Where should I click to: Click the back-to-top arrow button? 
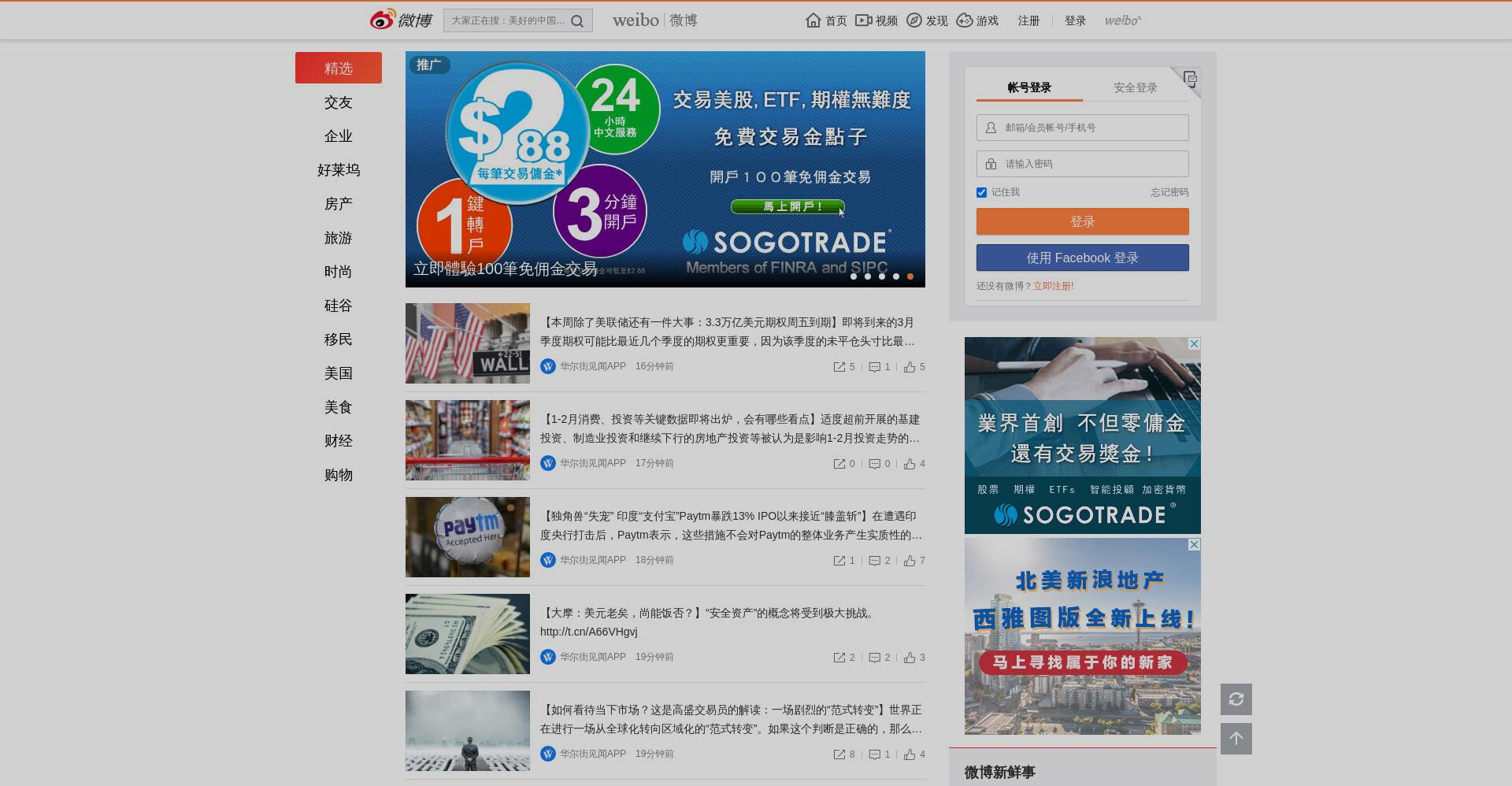pos(1236,739)
